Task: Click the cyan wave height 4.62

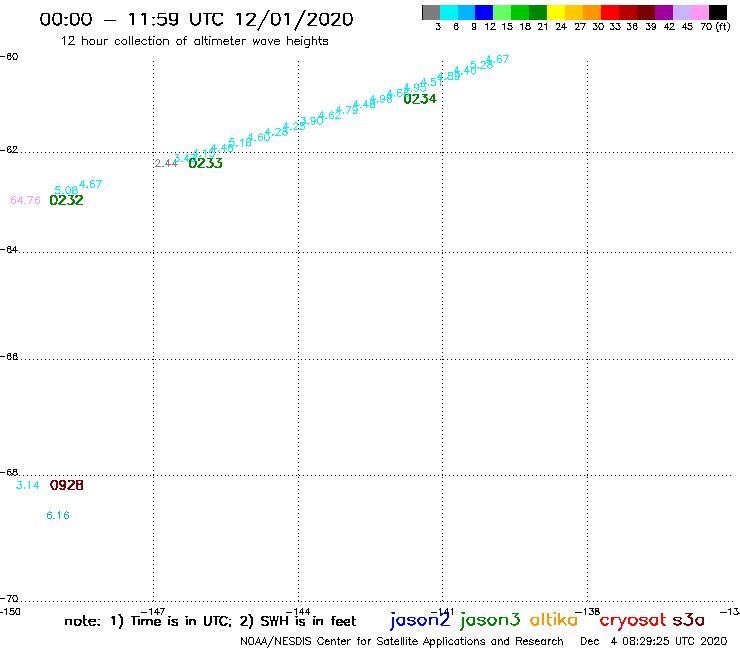Action: click(x=329, y=115)
